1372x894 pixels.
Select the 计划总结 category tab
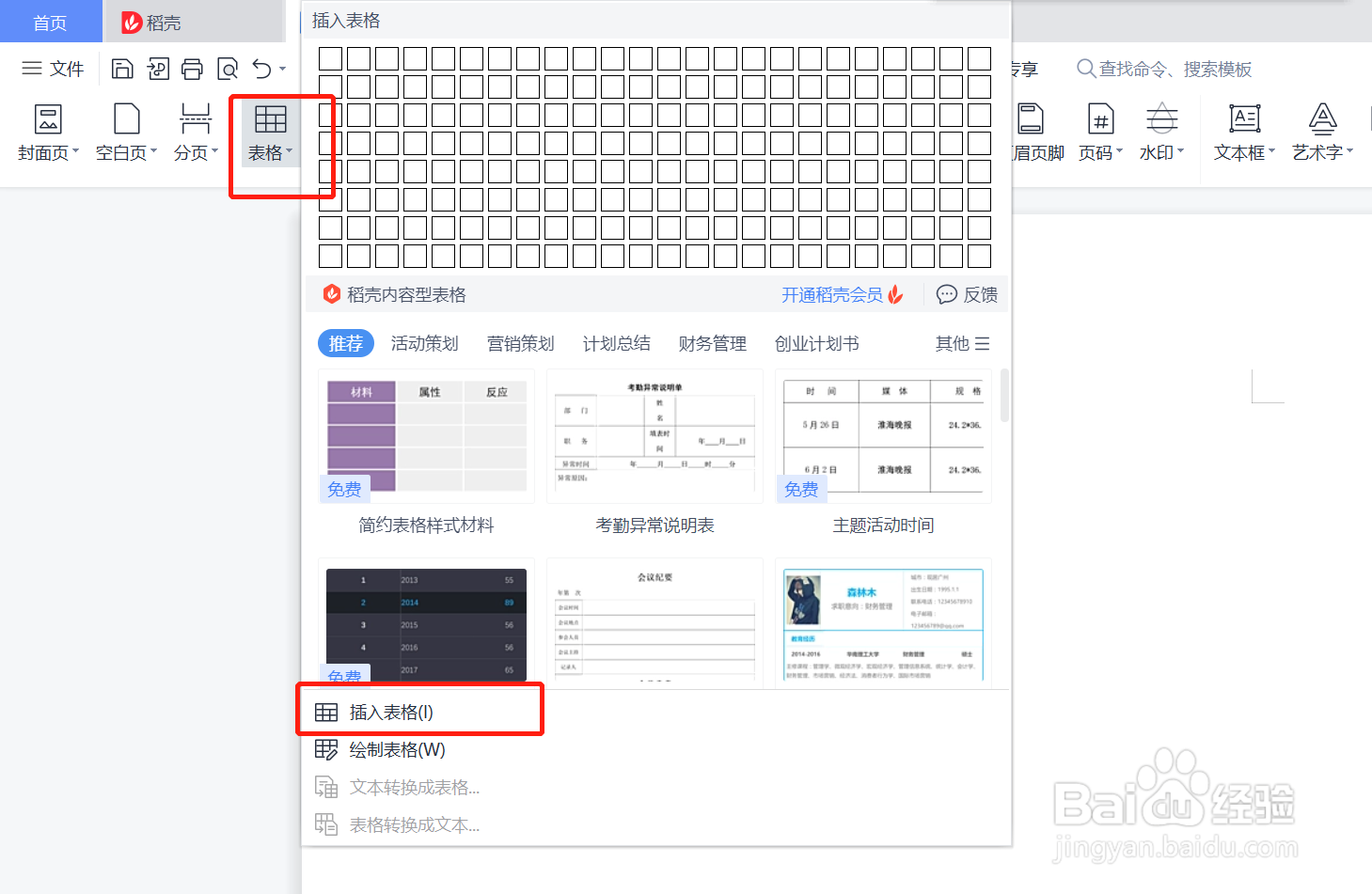617,343
